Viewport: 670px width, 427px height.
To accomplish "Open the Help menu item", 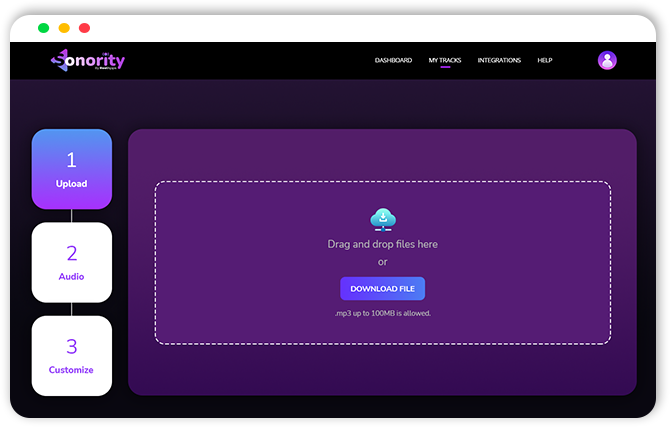I will pyautogui.click(x=545, y=60).
